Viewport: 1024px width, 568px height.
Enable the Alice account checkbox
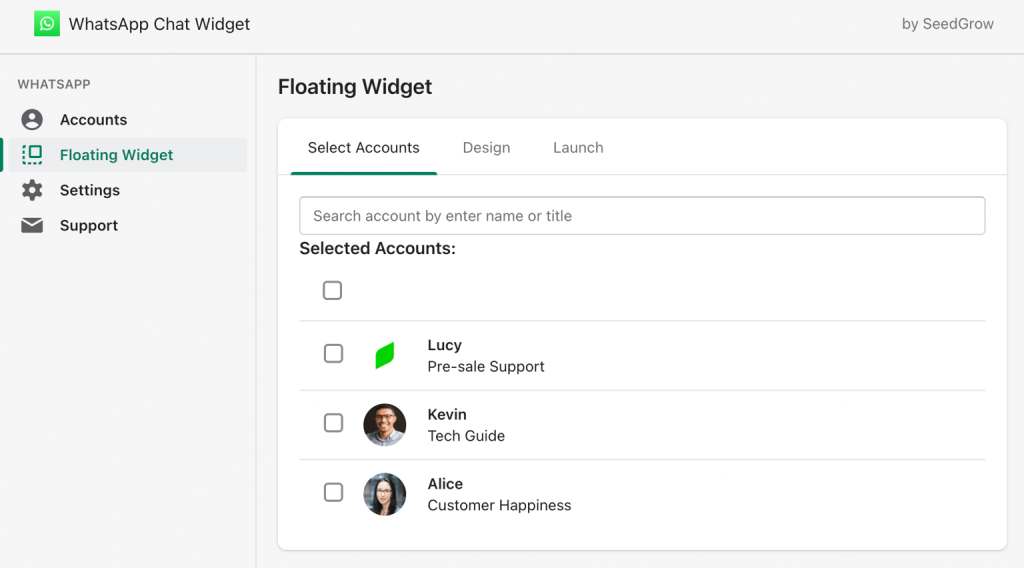tap(333, 492)
